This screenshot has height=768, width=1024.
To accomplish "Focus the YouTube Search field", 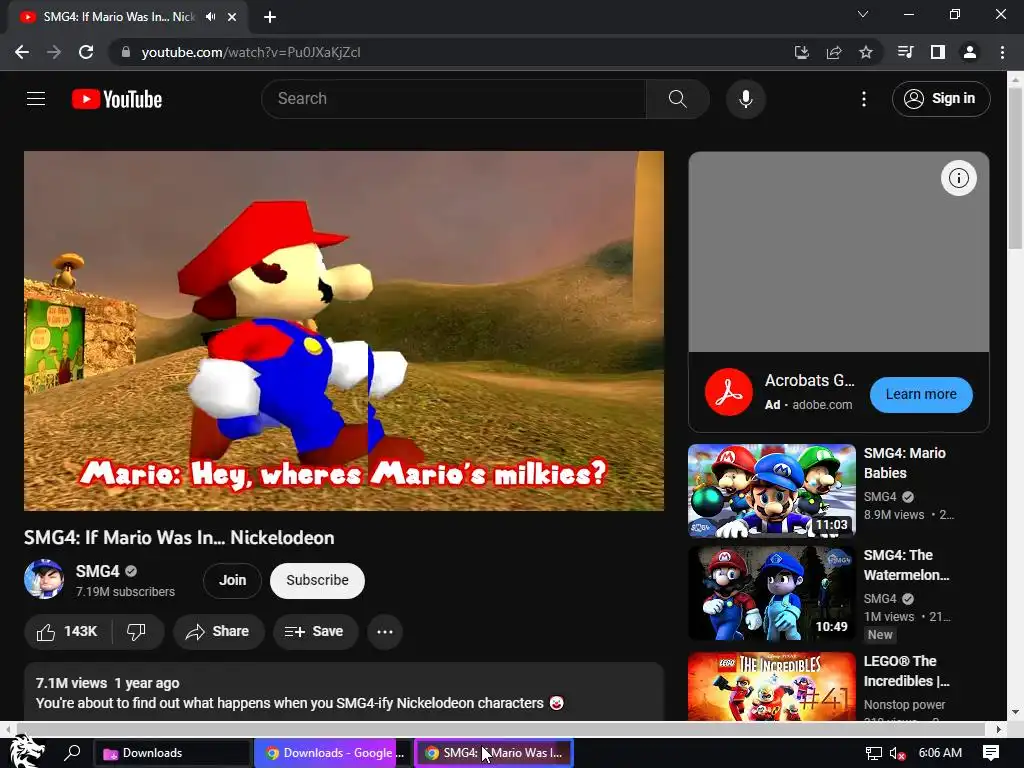I will click(x=454, y=99).
